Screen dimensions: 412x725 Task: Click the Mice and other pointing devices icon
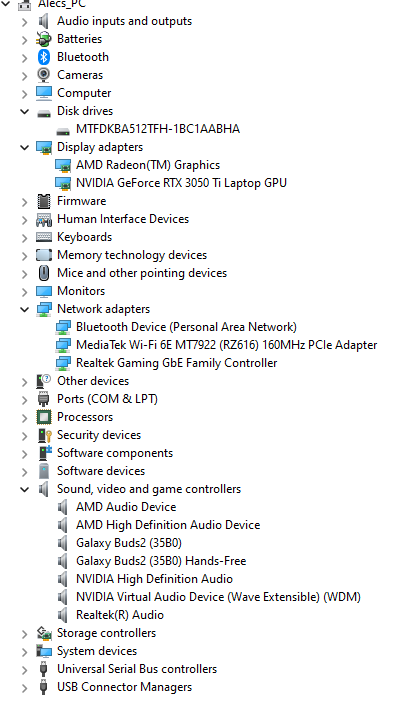coord(43,274)
